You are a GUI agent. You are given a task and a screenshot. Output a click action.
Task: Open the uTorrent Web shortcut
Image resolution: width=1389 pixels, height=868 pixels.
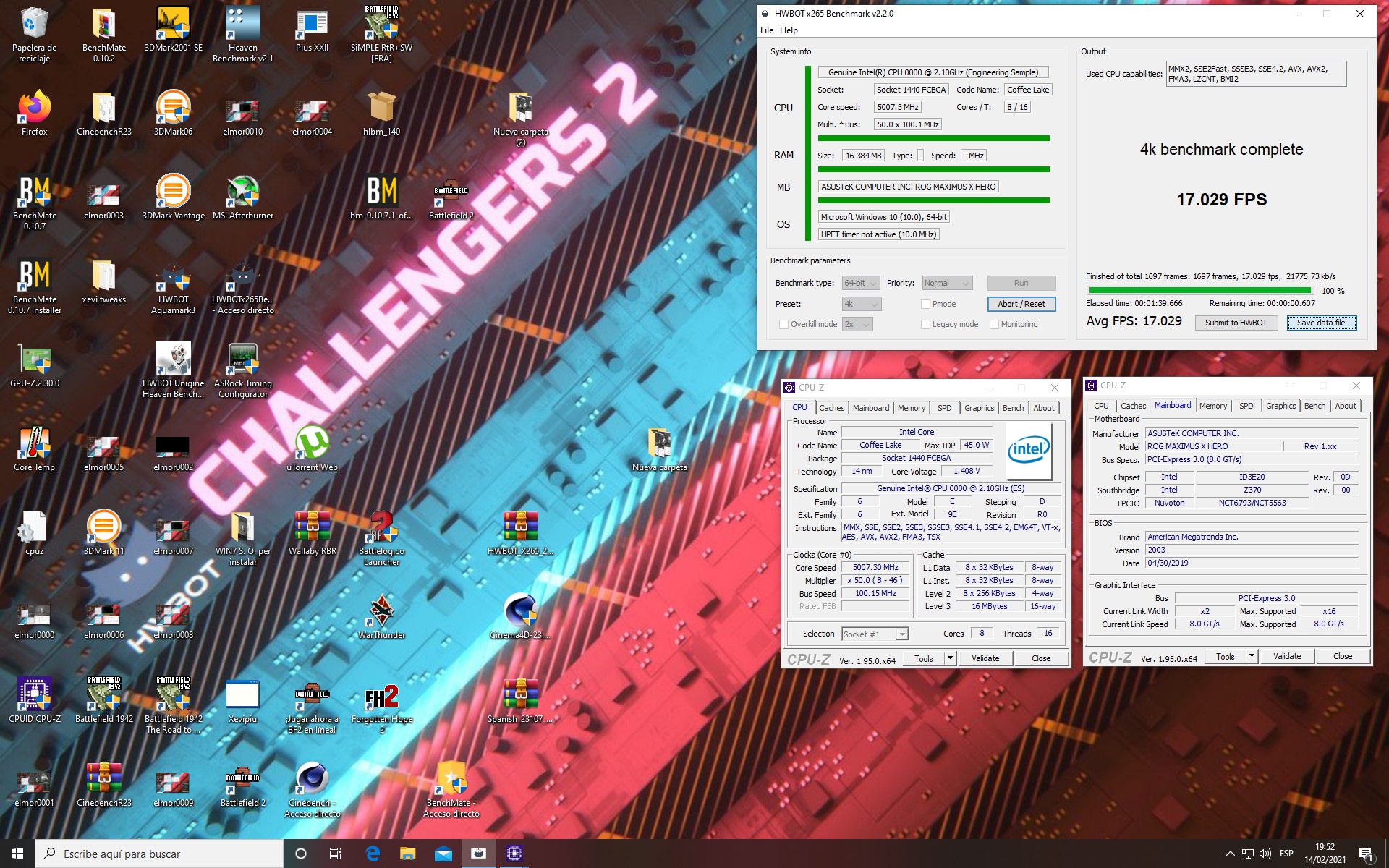pos(313,449)
